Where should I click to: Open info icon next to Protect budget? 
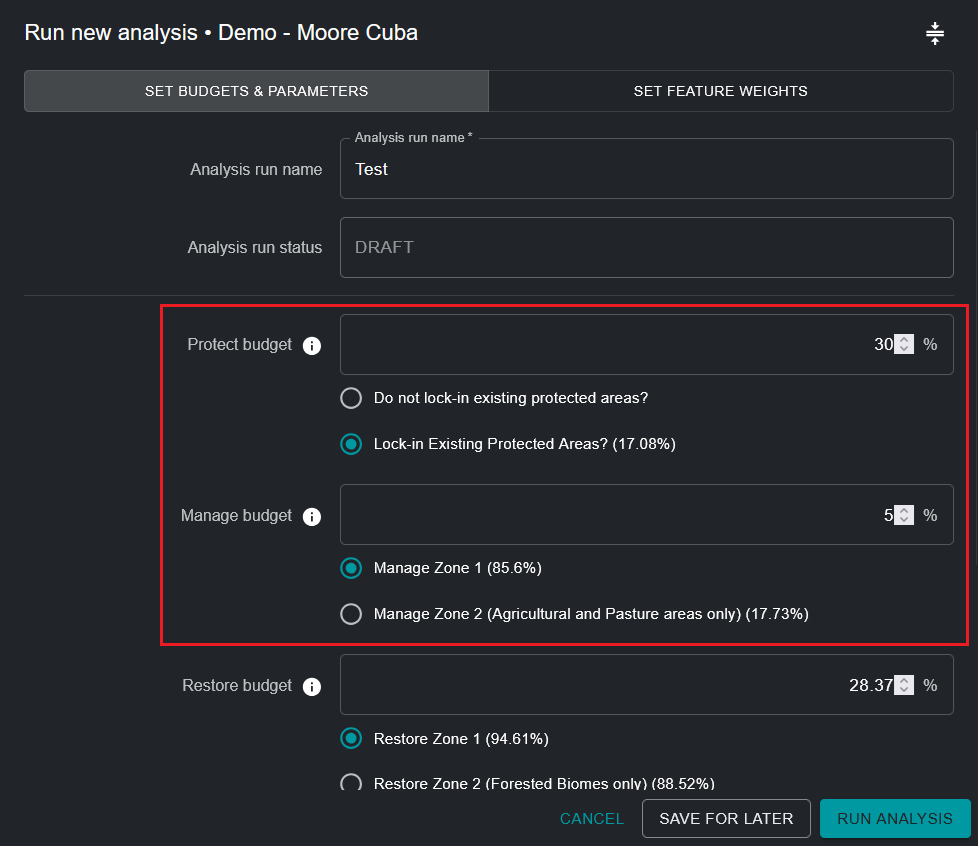click(312, 346)
